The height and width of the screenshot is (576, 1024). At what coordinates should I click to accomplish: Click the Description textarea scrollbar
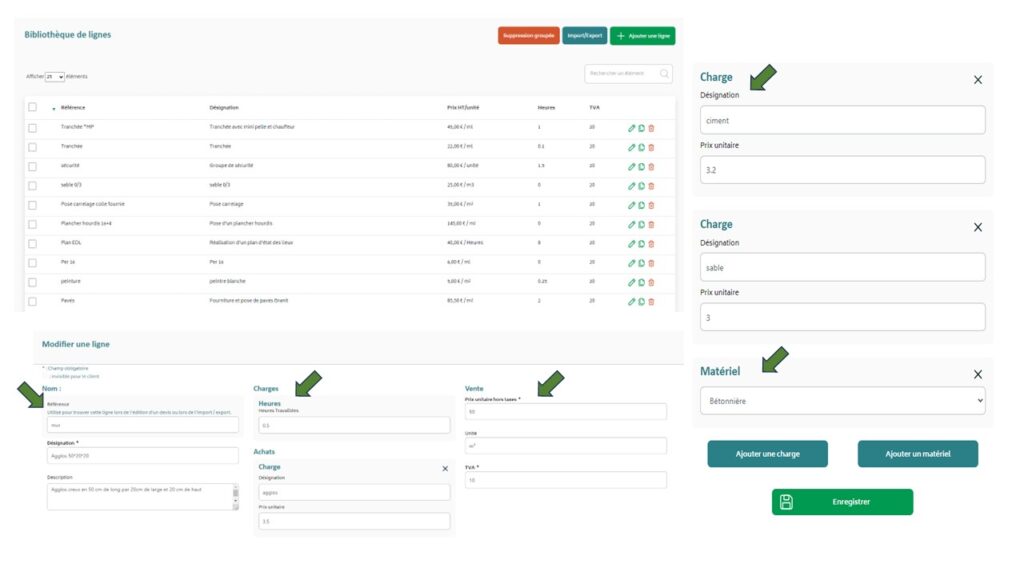point(235,497)
